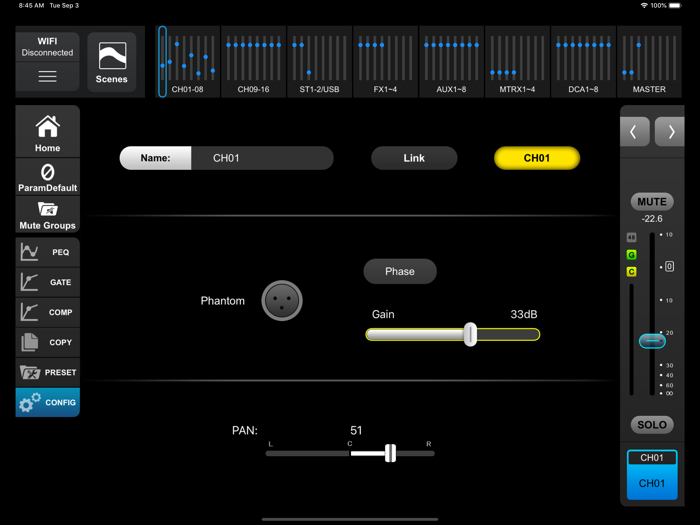Toggle the 48 phantom indicator
The image size is (700, 525).
pos(631,238)
